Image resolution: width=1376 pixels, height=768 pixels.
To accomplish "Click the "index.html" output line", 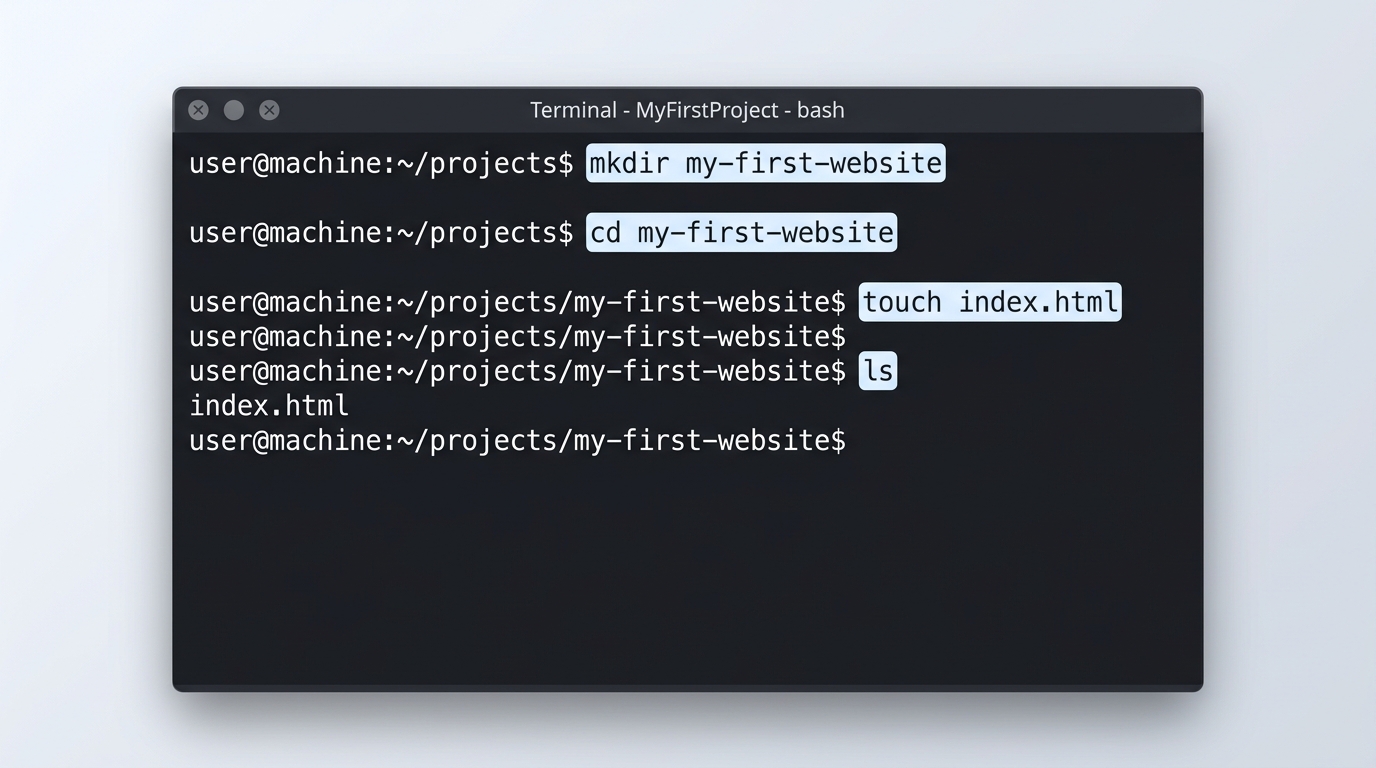I will click(x=269, y=406).
